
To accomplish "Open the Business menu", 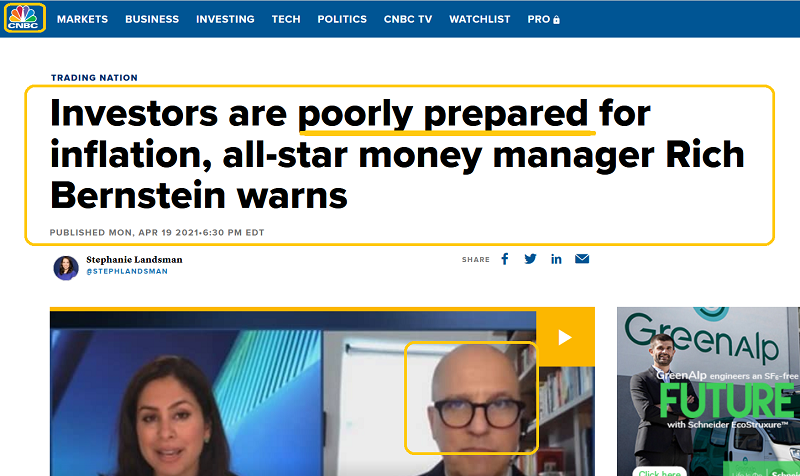I will tap(152, 19).
